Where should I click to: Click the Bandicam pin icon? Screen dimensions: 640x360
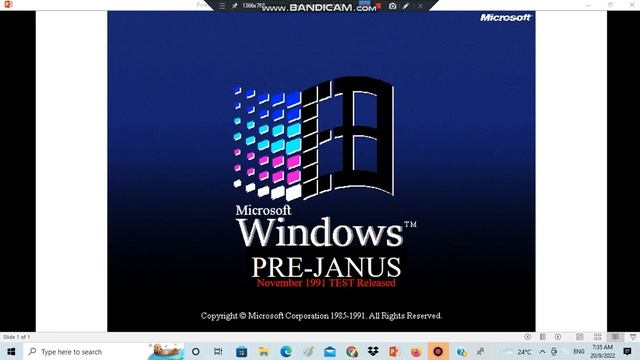point(234,6)
